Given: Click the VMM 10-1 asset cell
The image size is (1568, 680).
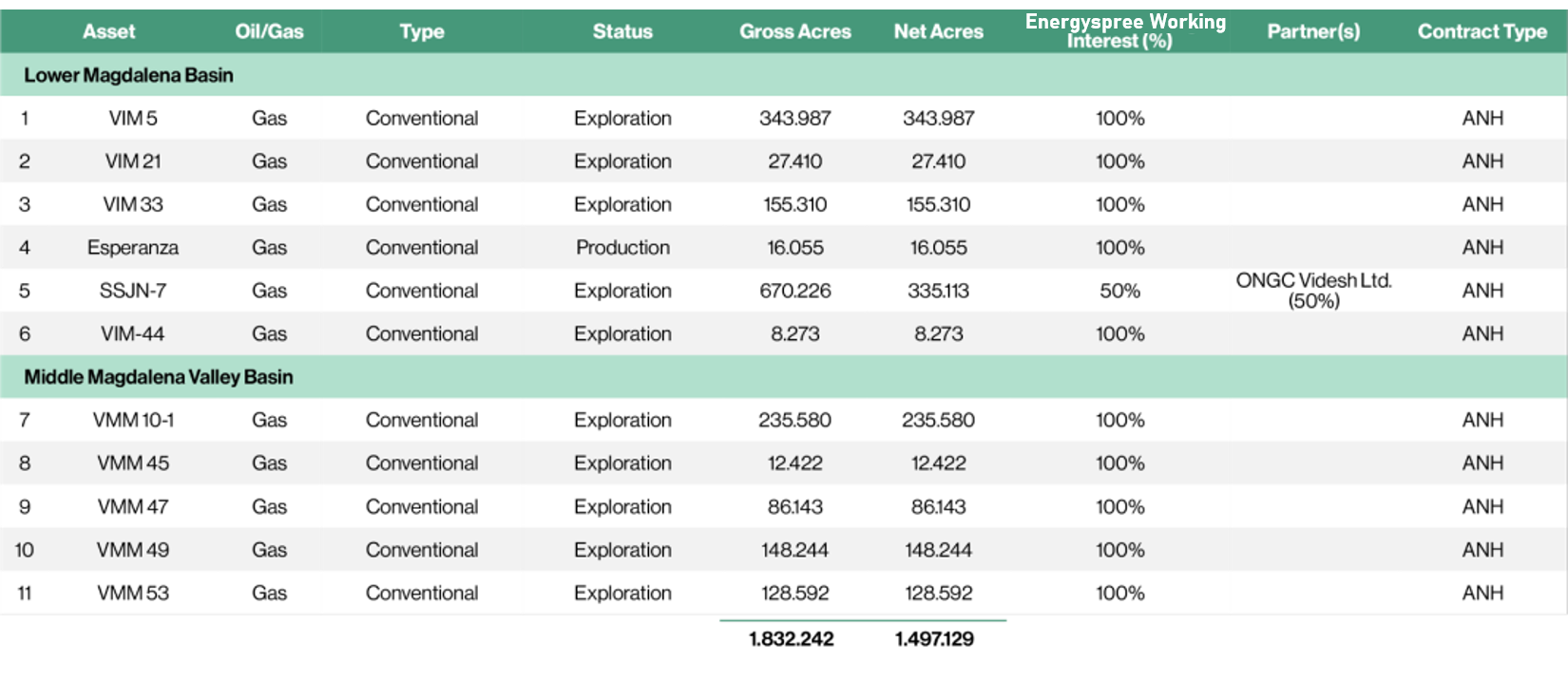Looking at the screenshot, I should [133, 420].
